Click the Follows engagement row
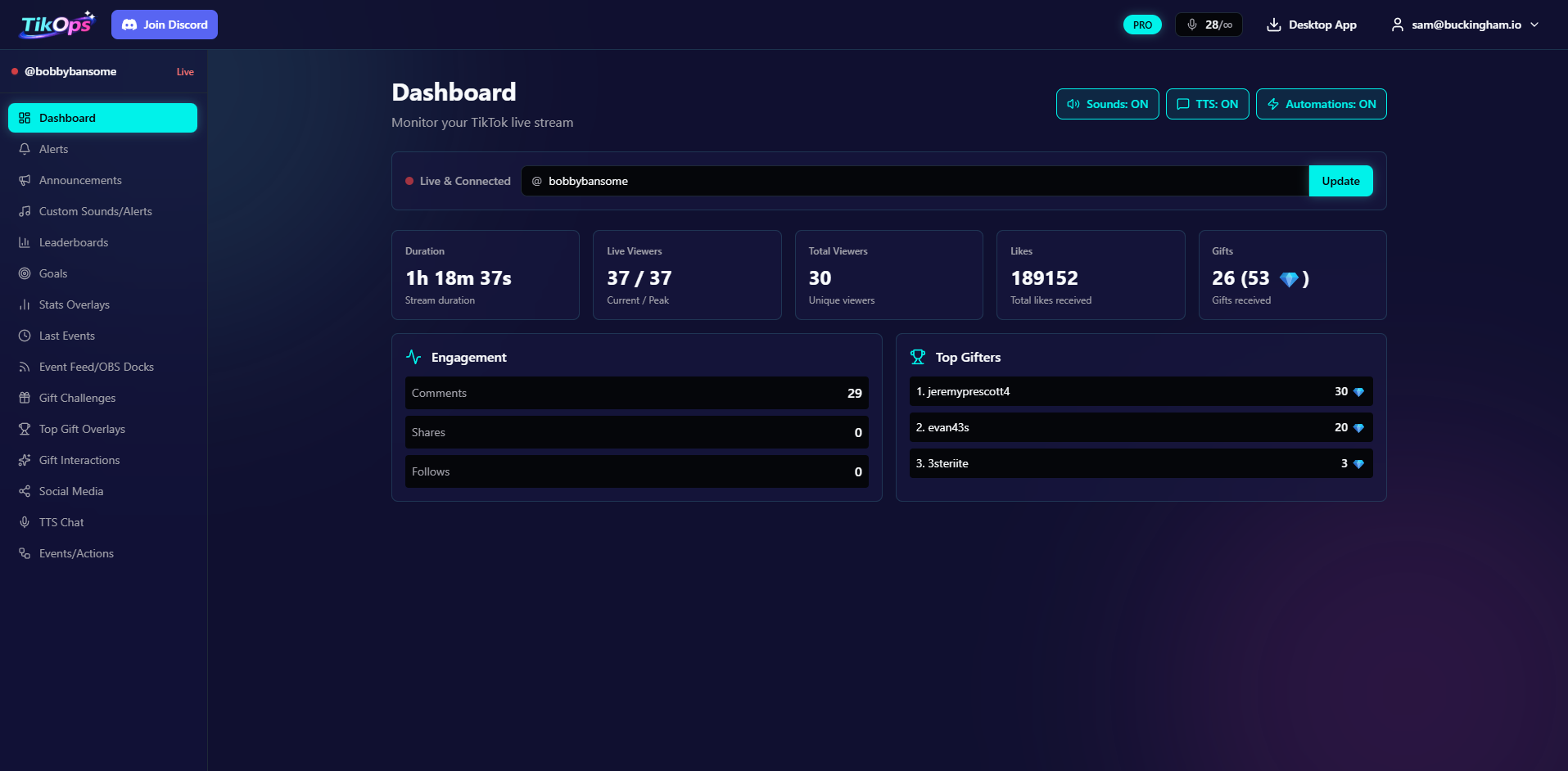This screenshot has width=1568, height=771. pyautogui.click(x=637, y=471)
